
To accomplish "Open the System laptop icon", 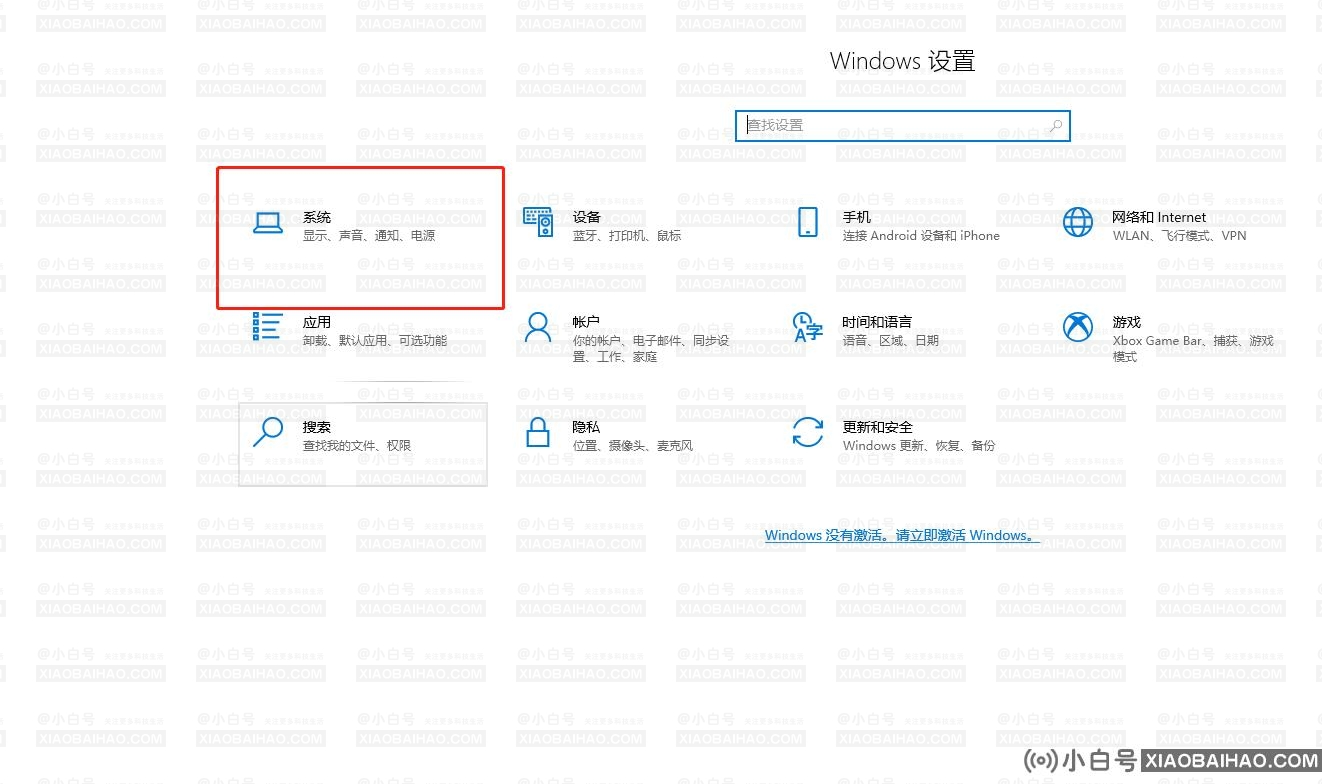I will pos(268,223).
